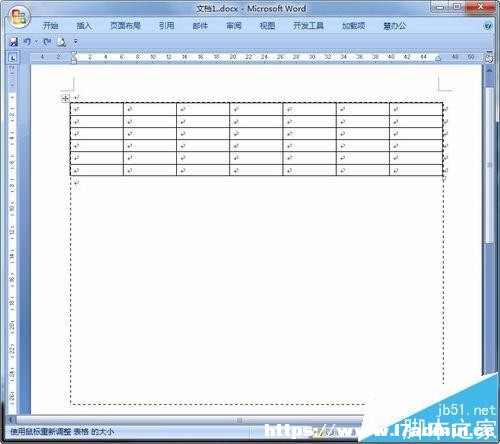Viewport: 500px width, 444px height.
Task: Switch tab stop type with the L selector
Action: click(x=13, y=57)
